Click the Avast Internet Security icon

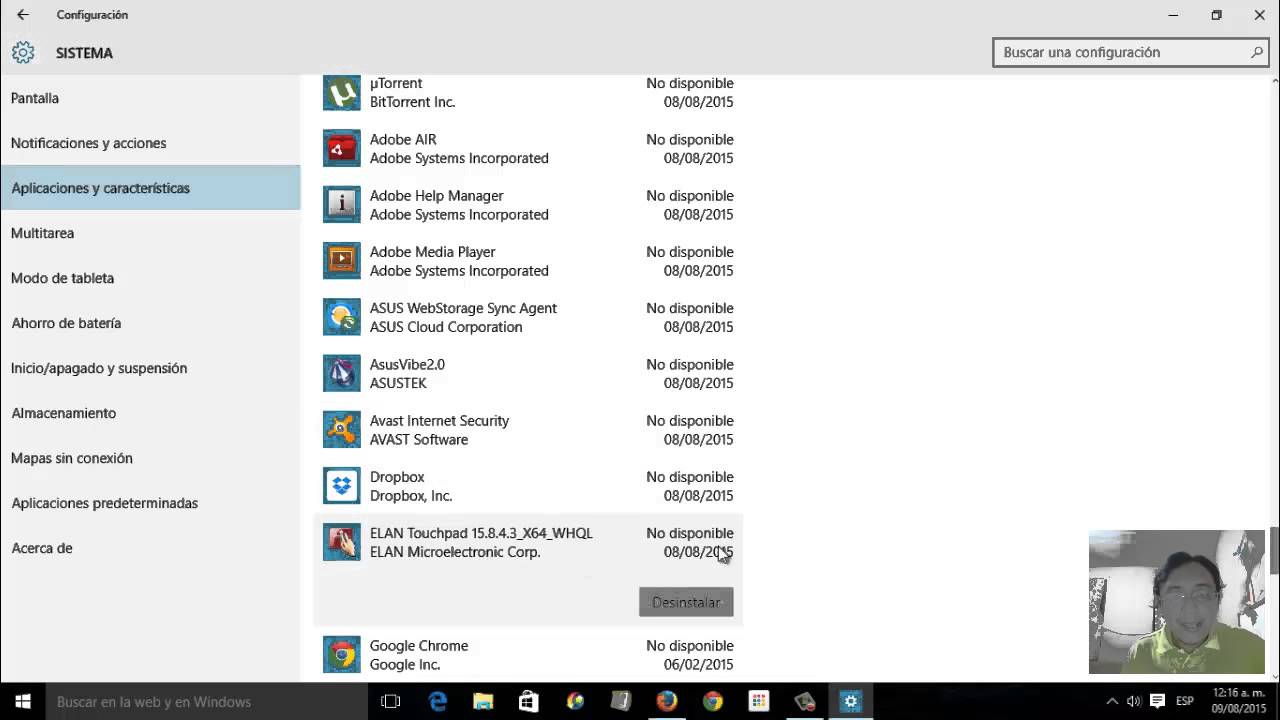click(x=342, y=429)
